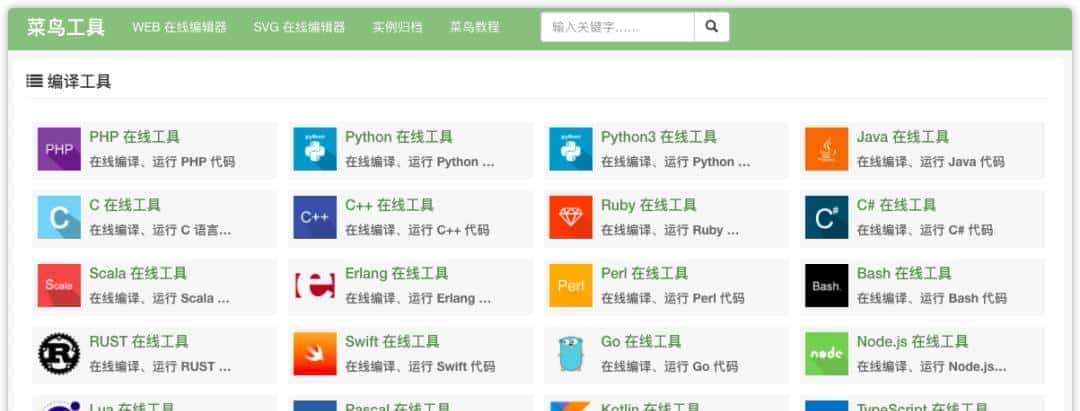Open SVG 在线编辑器 in the navbar
This screenshot has width=1080, height=411.
click(x=299, y=28)
